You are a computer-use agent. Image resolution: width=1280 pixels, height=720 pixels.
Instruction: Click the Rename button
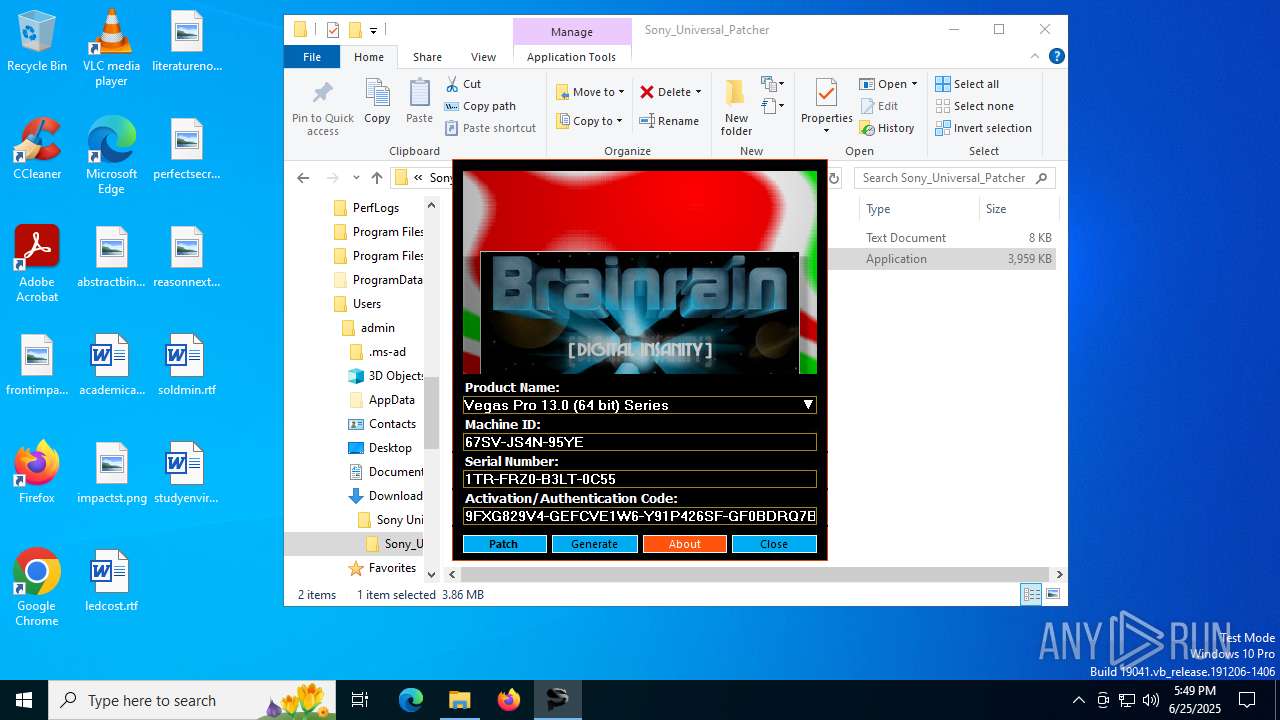coord(669,121)
